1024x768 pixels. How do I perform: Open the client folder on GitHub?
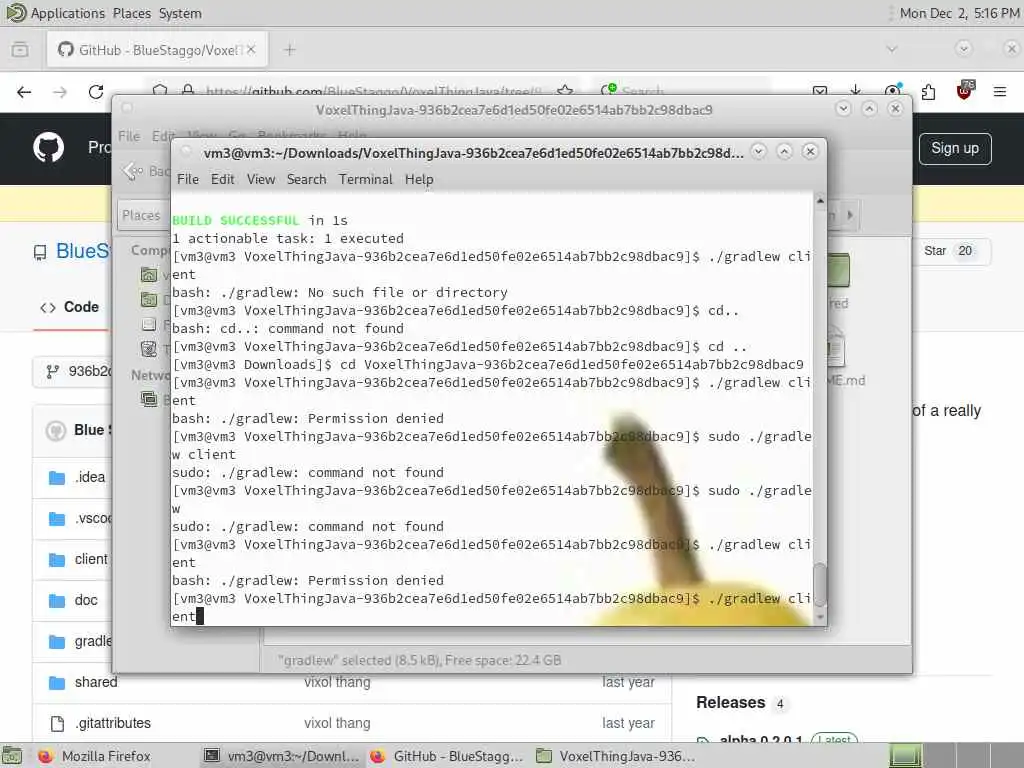[x=91, y=560]
